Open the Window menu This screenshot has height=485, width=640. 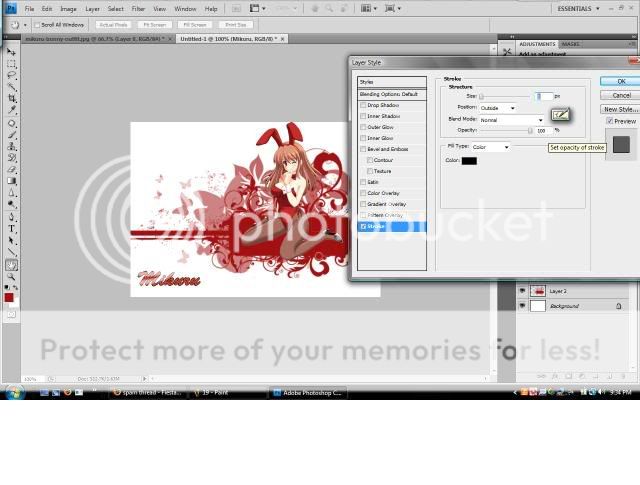pyautogui.click(x=185, y=9)
